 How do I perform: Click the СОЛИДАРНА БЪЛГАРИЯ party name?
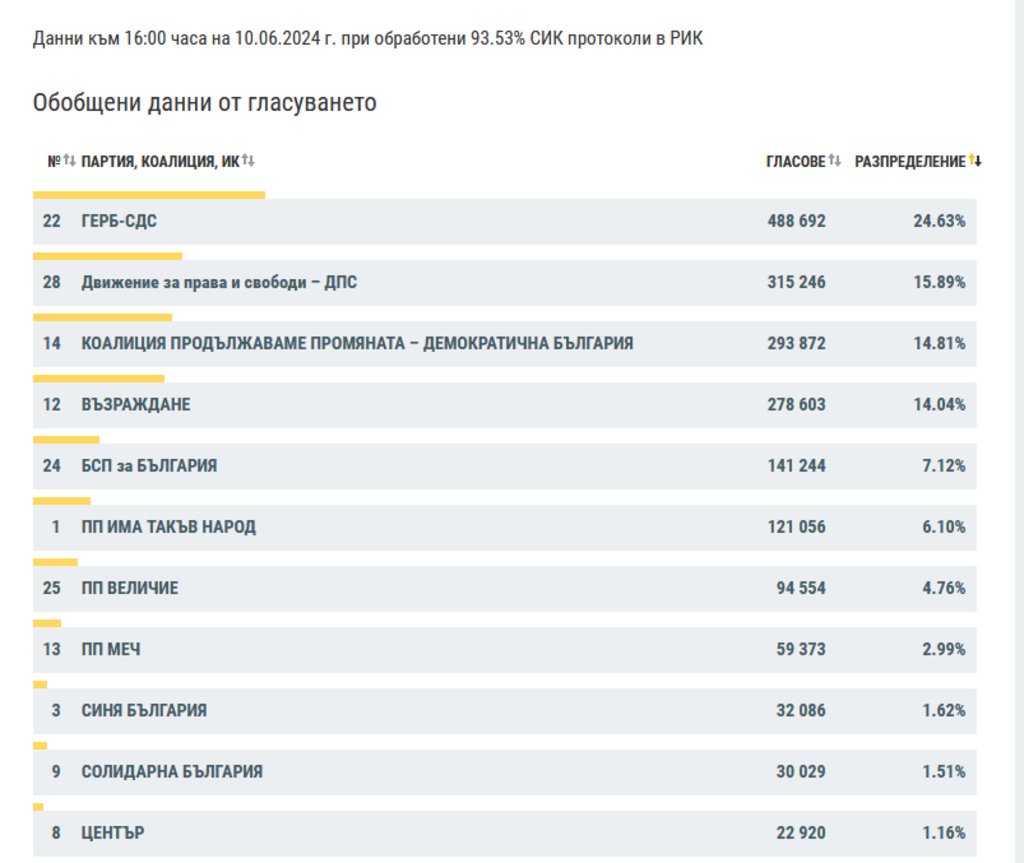(172, 772)
